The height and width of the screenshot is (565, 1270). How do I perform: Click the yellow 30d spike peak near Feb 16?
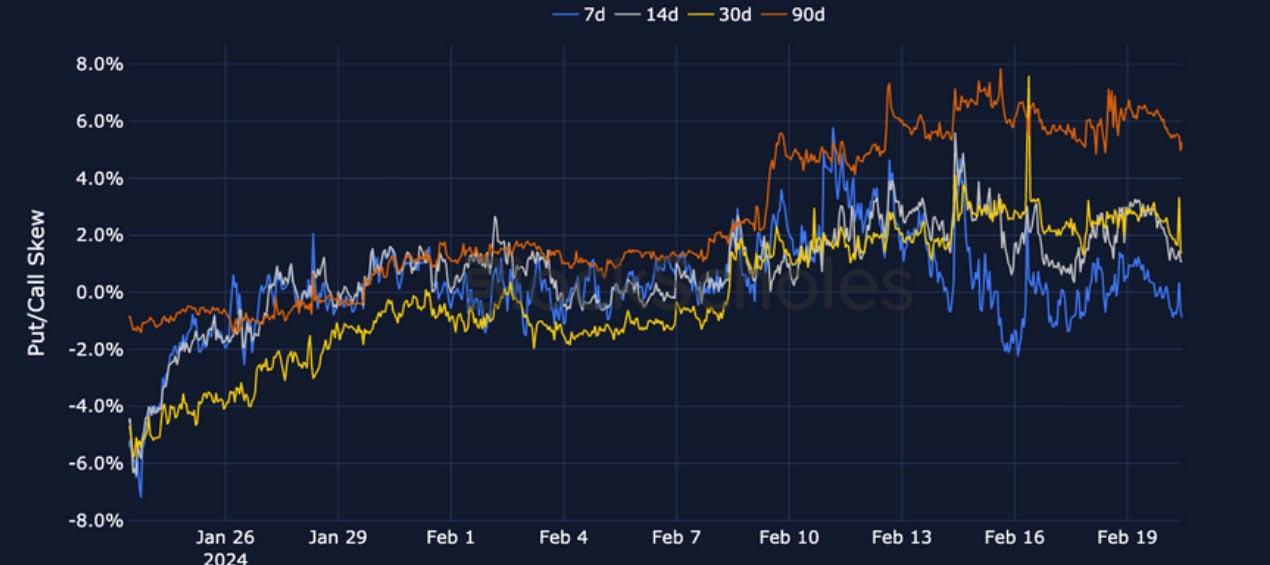point(1028,77)
